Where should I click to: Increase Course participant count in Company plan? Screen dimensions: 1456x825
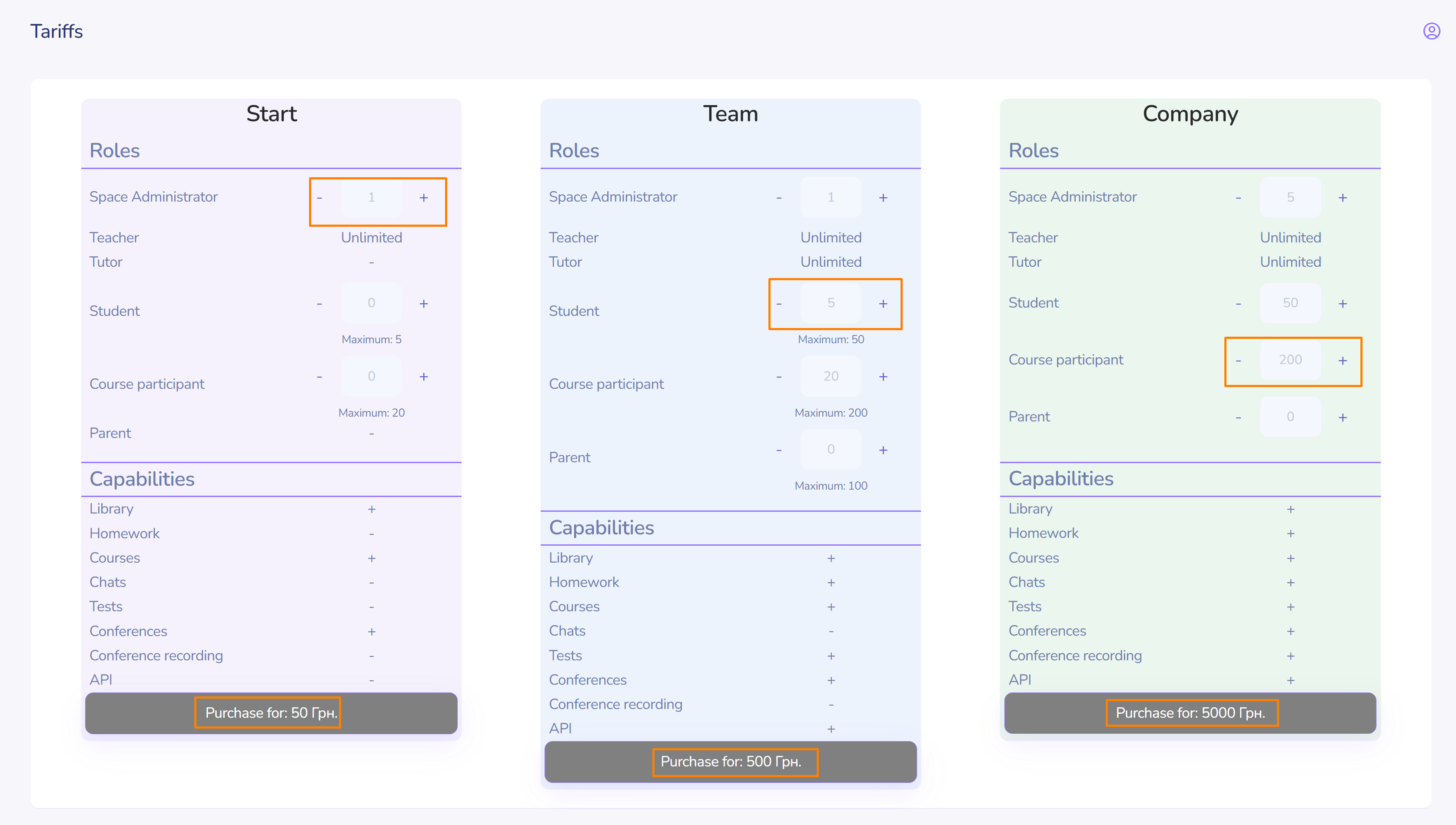(1342, 361)
